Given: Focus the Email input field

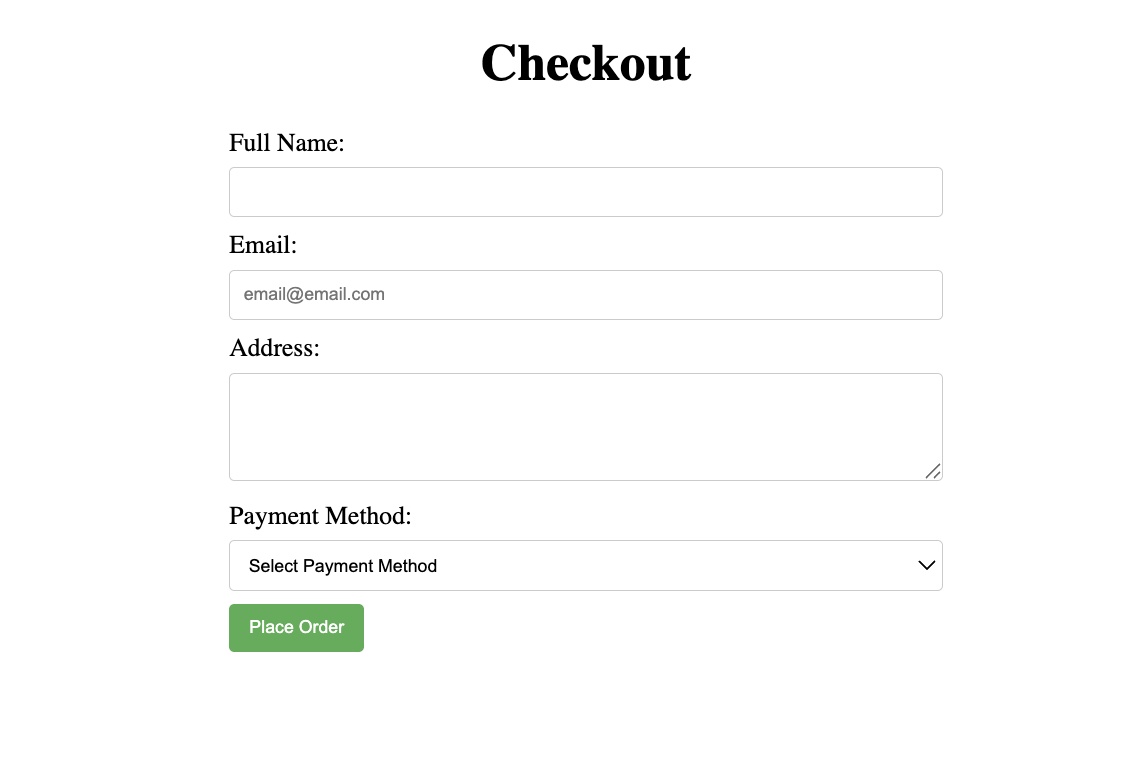Looking at the screenshot, I should 585,295.
